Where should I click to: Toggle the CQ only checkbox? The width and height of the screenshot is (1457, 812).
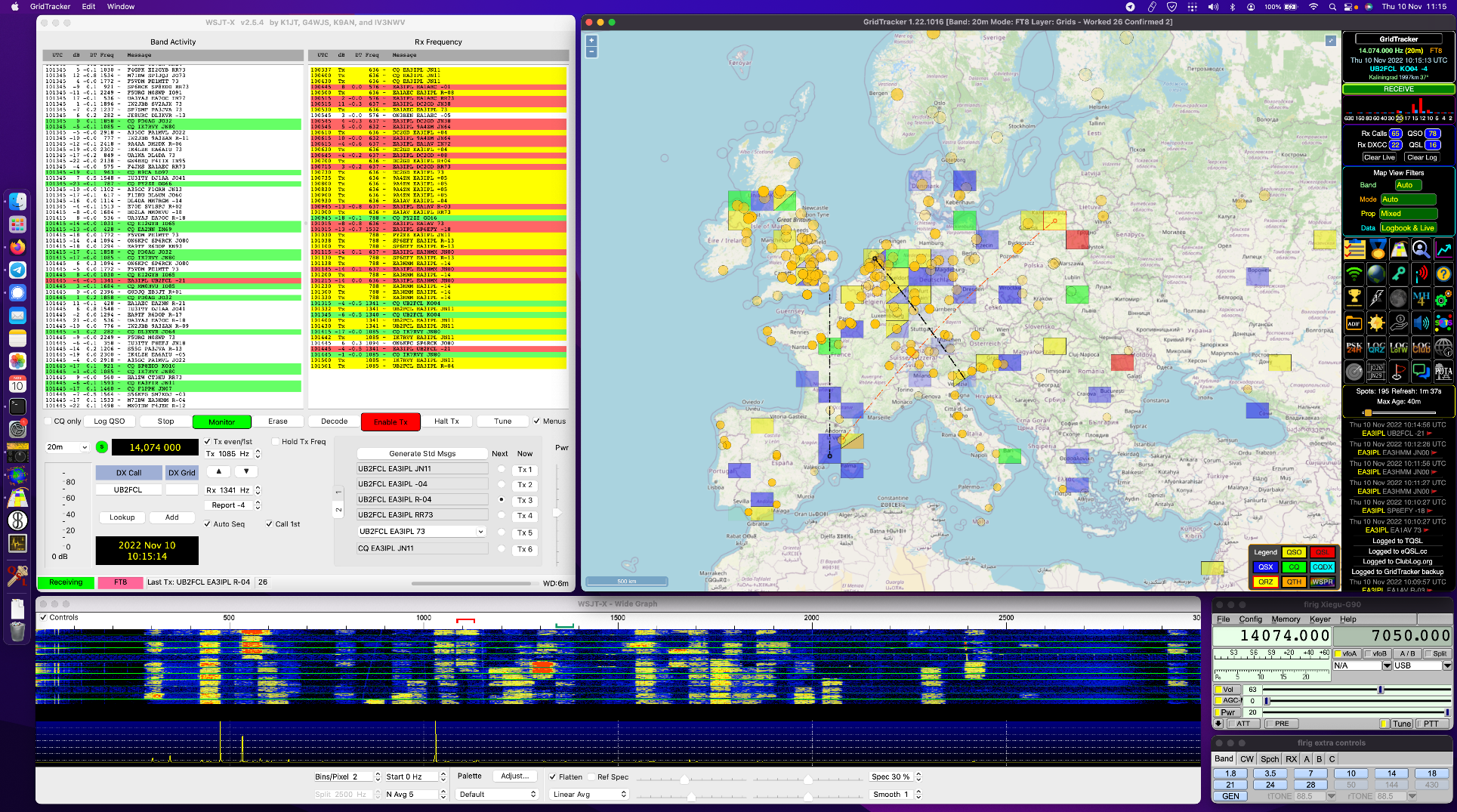48,421
